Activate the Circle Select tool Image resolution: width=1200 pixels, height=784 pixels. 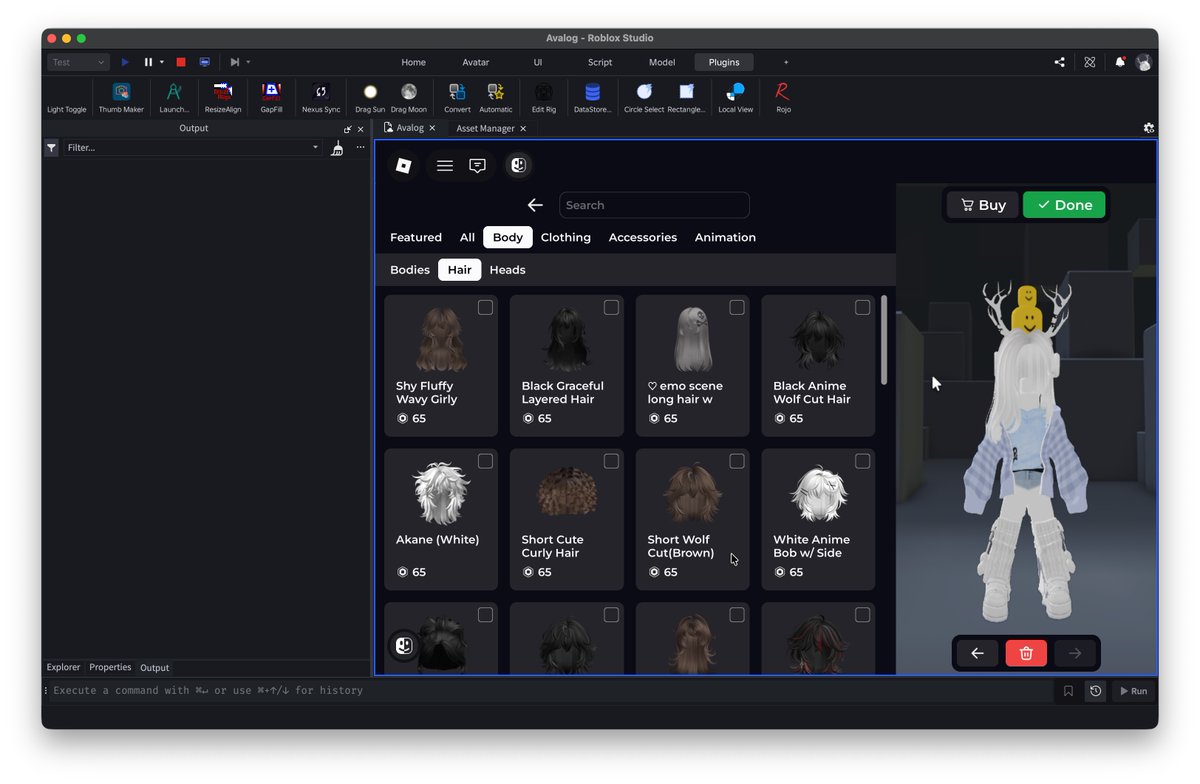pyautogui.click(x=644, y=98)
